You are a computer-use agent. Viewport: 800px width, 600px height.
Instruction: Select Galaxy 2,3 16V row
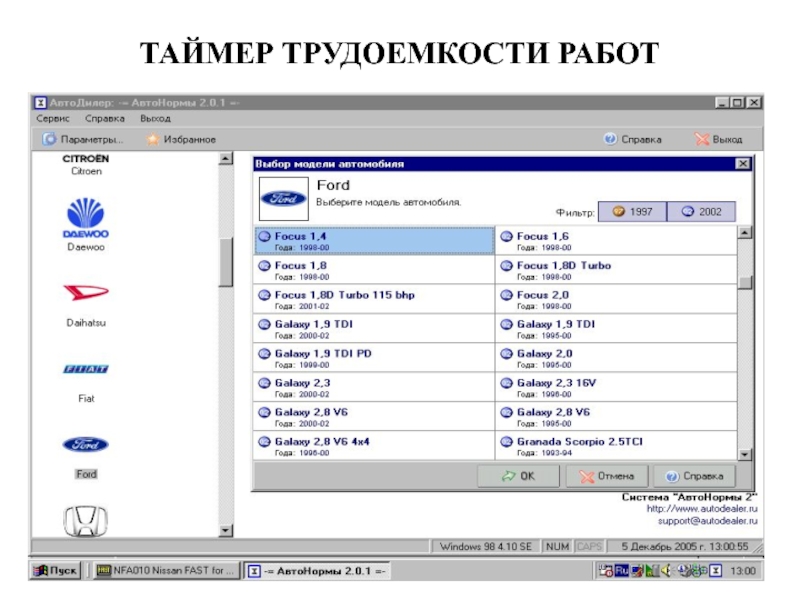point(616,387)
